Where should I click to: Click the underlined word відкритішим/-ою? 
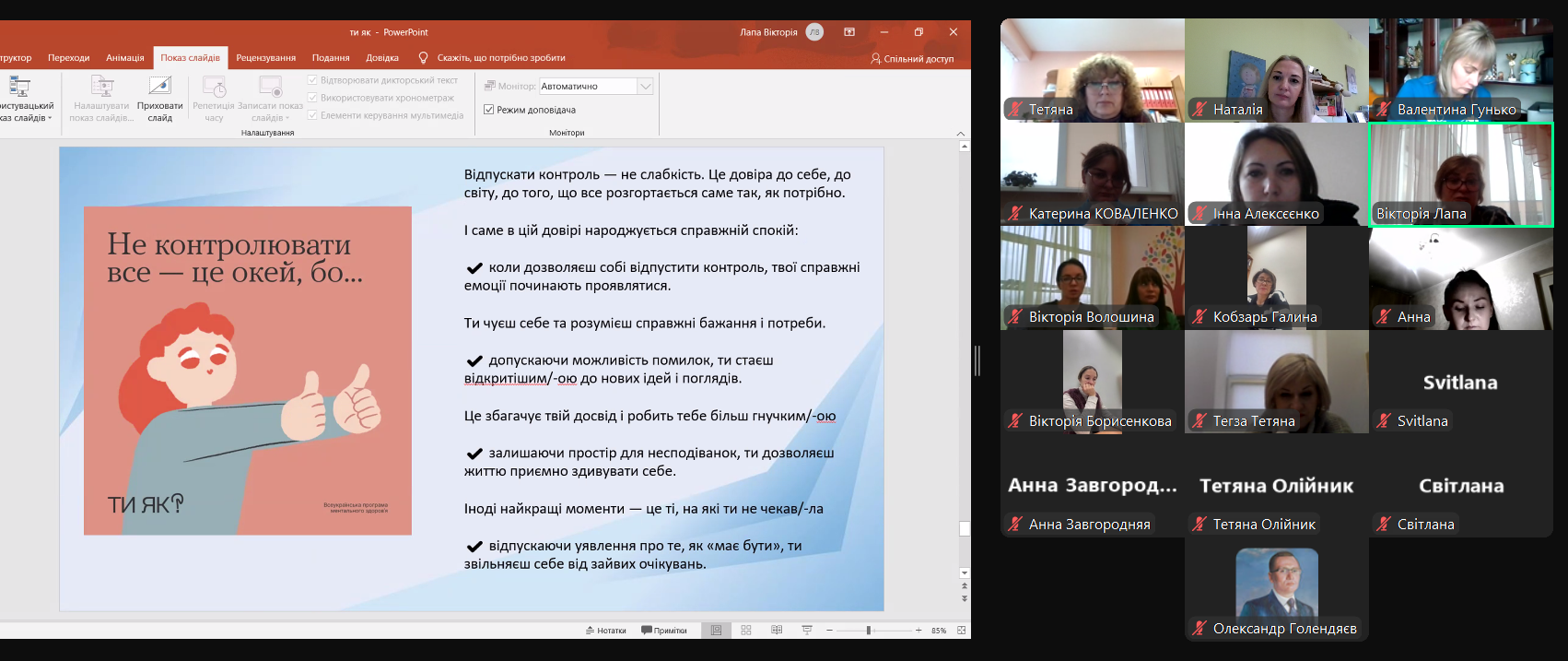pyautogui.click(x=521, y=378)
